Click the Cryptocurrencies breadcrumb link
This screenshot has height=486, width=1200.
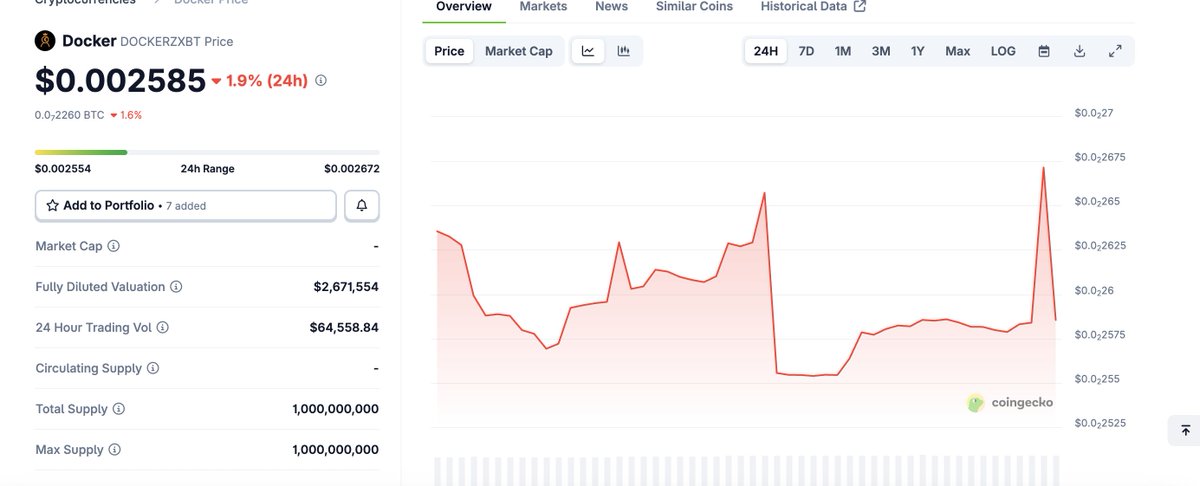(85, 3)
